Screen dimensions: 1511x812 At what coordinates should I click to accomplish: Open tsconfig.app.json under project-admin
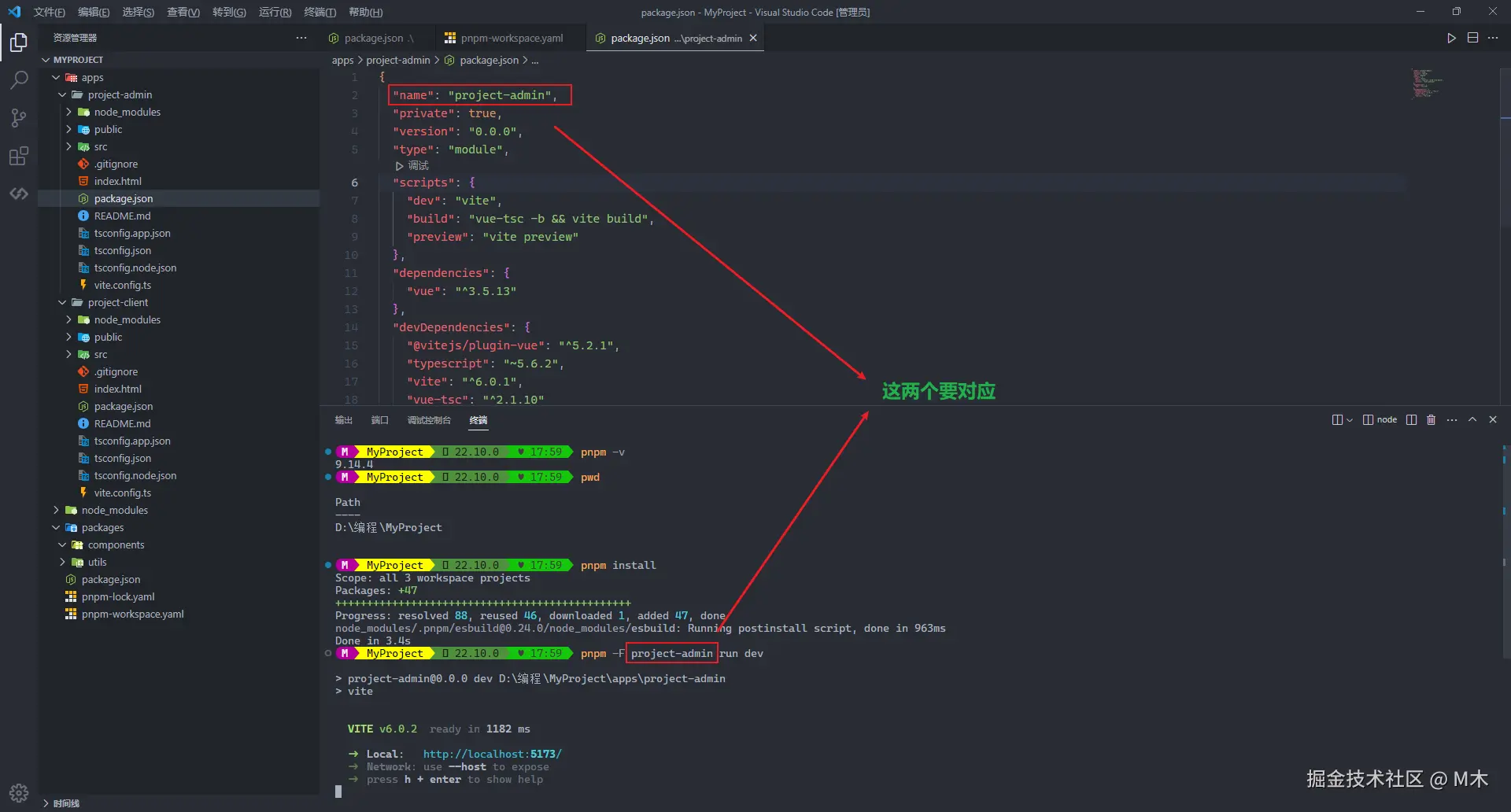pyautogui.click(x=131, y=233)
